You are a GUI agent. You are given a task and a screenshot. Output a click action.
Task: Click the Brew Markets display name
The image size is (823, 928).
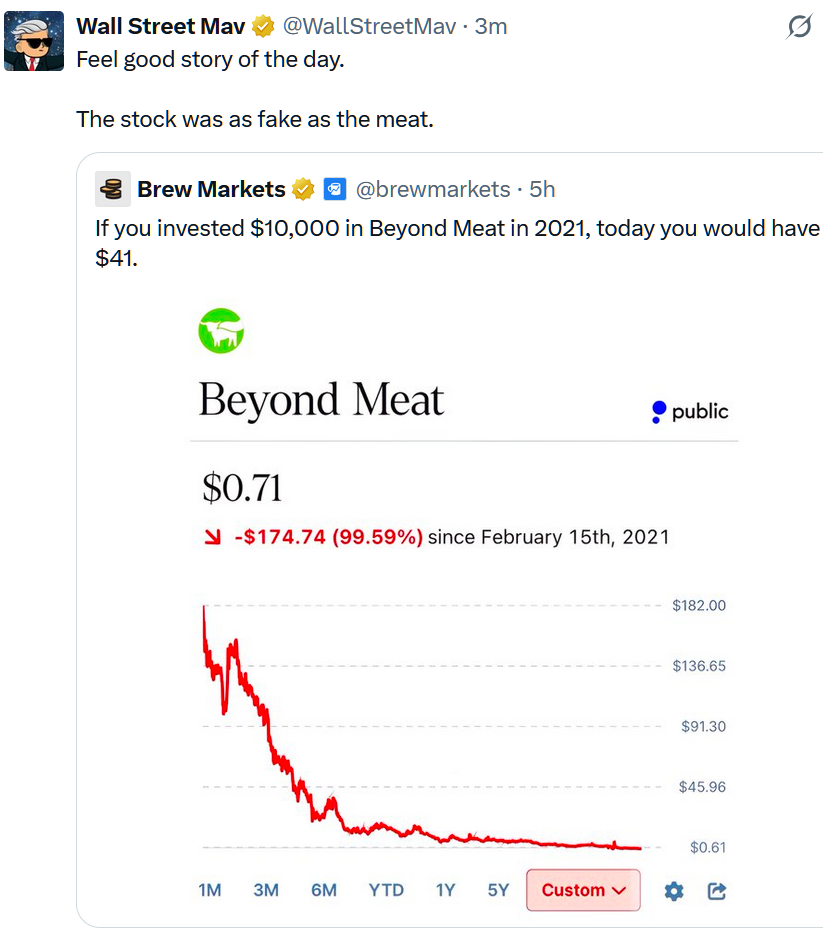[211, 189]
